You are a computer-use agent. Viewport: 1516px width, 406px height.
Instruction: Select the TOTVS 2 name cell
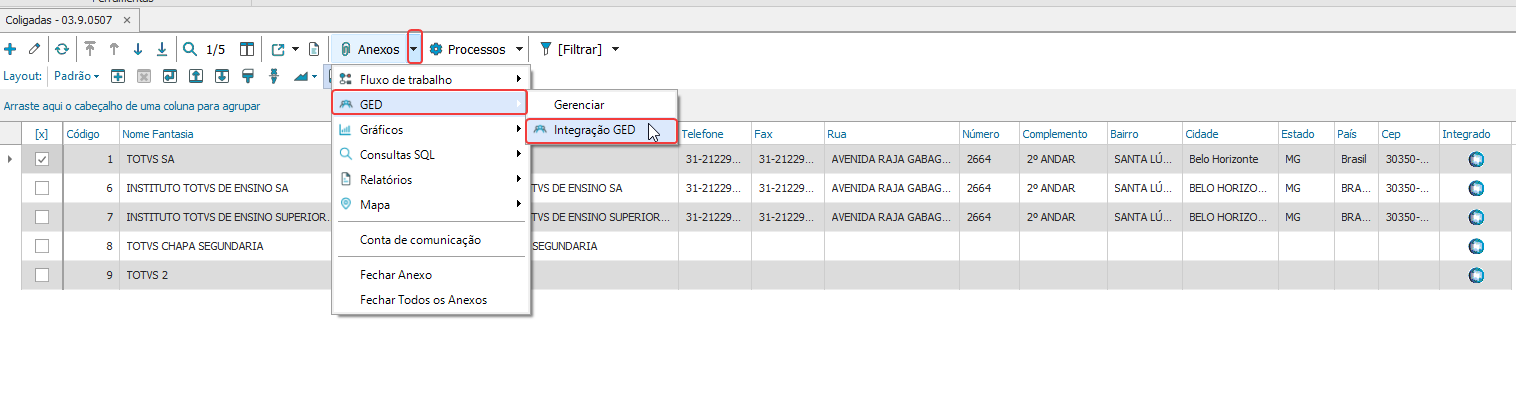(225, 275)
